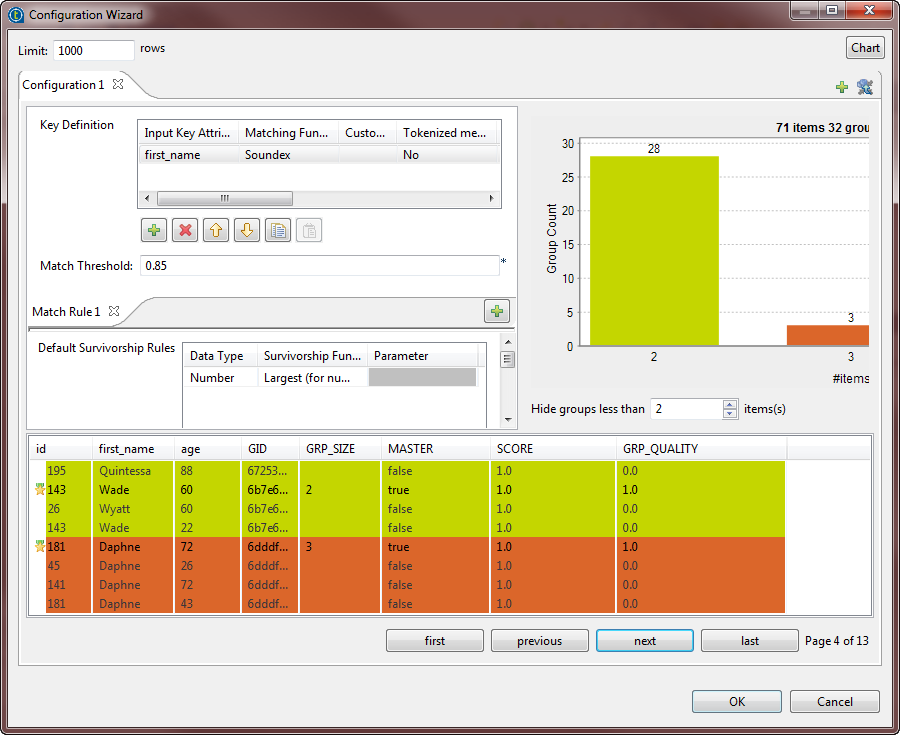Screen dimensions: 900x735
Task: Click the key definition horizontal scrollbar
Action: (x=225, y=199)
